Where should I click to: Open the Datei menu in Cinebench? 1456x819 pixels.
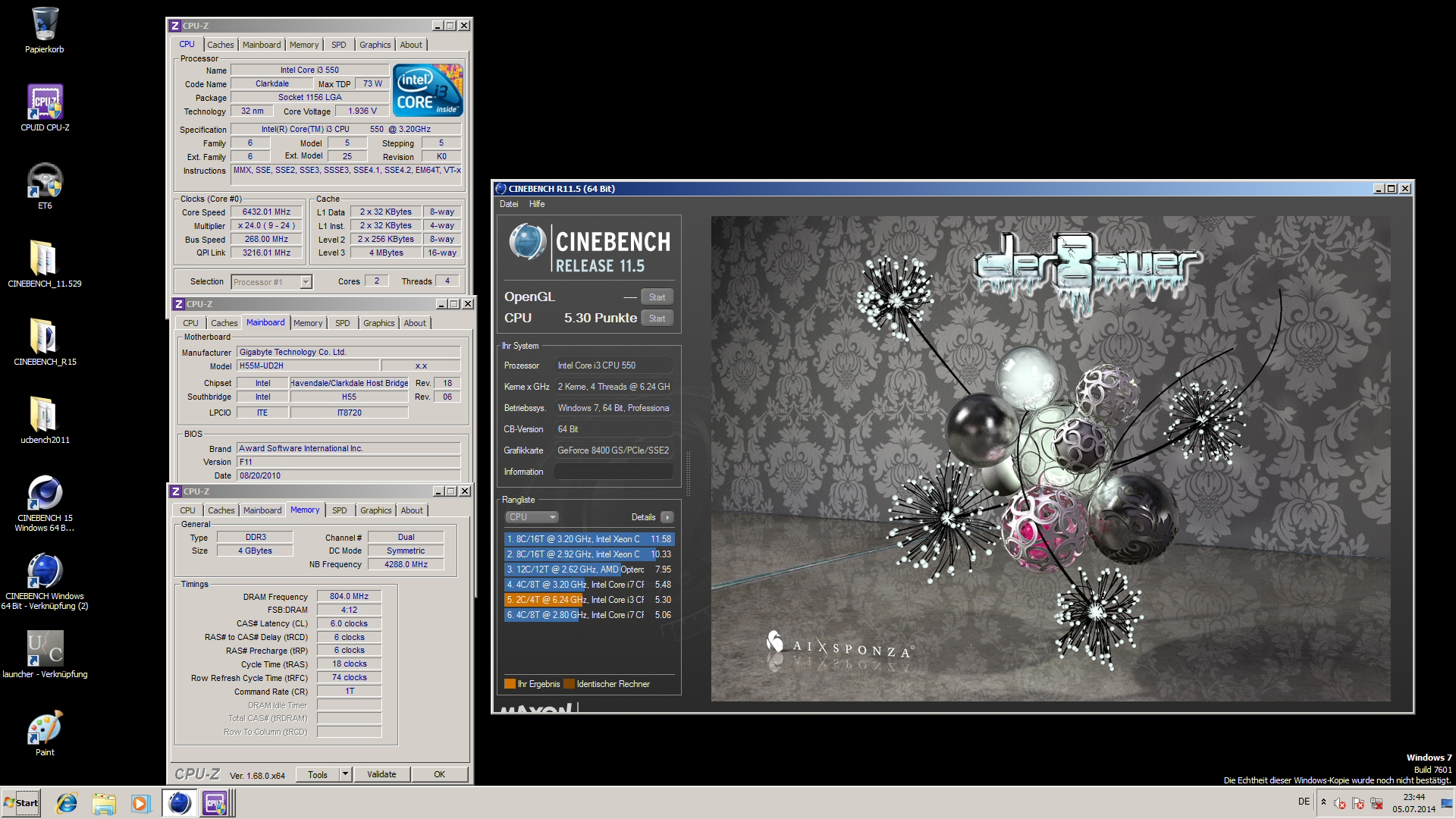509,204
